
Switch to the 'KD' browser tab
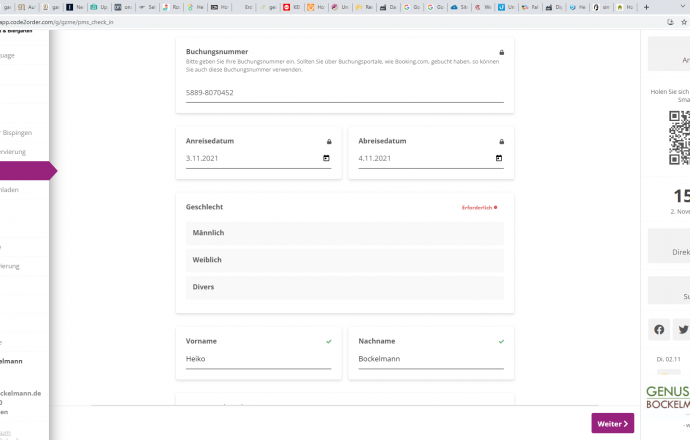coord(292,7)
